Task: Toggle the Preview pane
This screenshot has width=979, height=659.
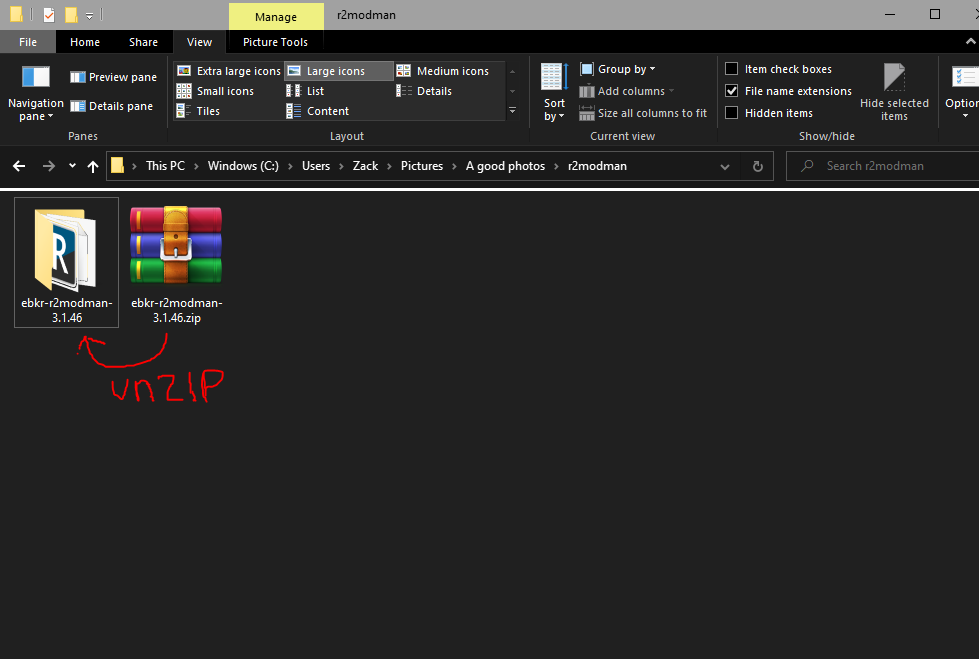Action: click(113, 77)
